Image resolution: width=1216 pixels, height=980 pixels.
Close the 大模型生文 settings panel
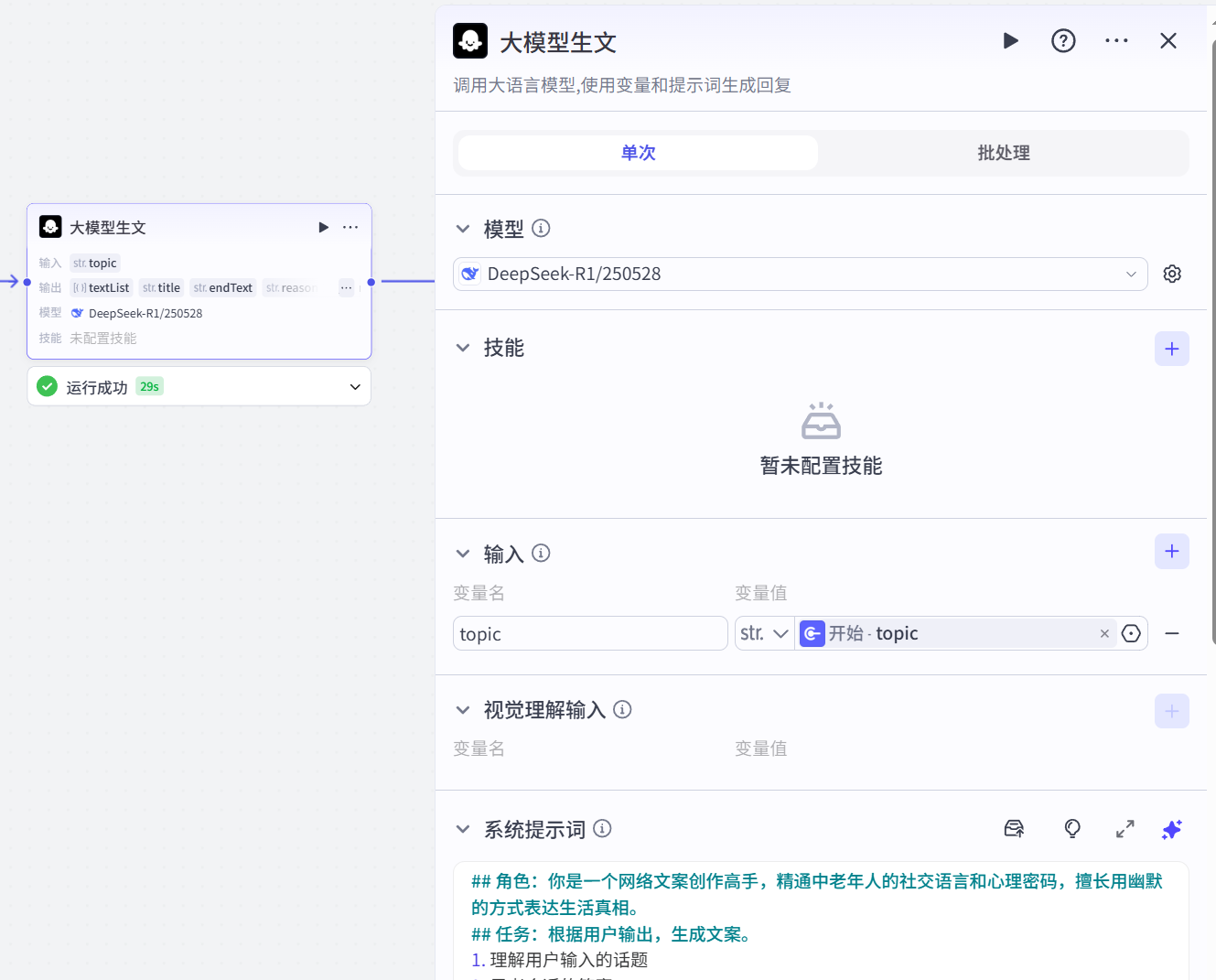[x=1168, y=41]
